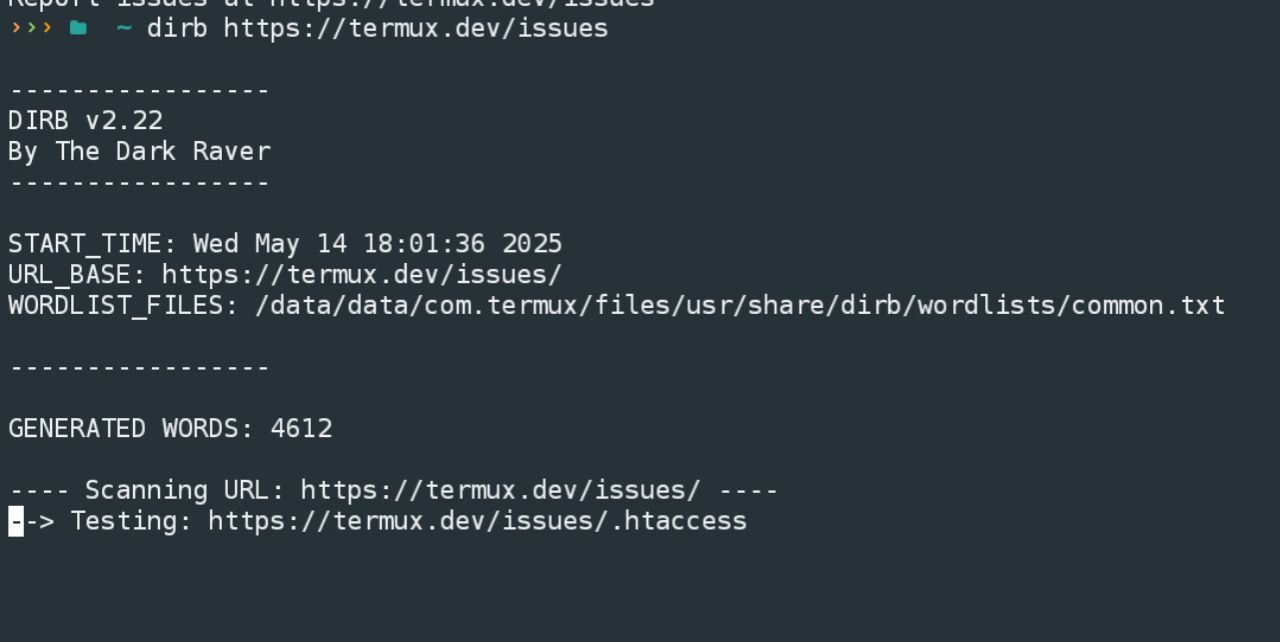
Task: Click the common.txt wordlist filename
Action: point(1148,306)
